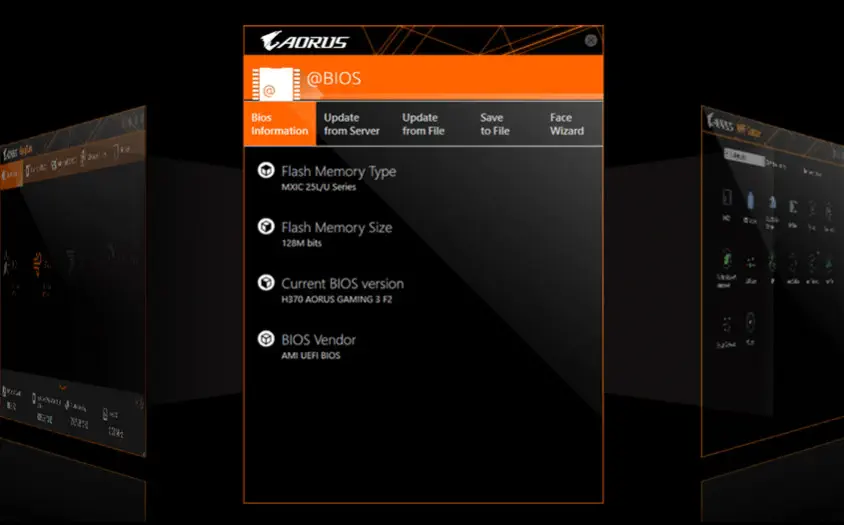This screenshot has width=844, height=525.
Task: Switch to Update from Server tab
Action: point(351,124)
